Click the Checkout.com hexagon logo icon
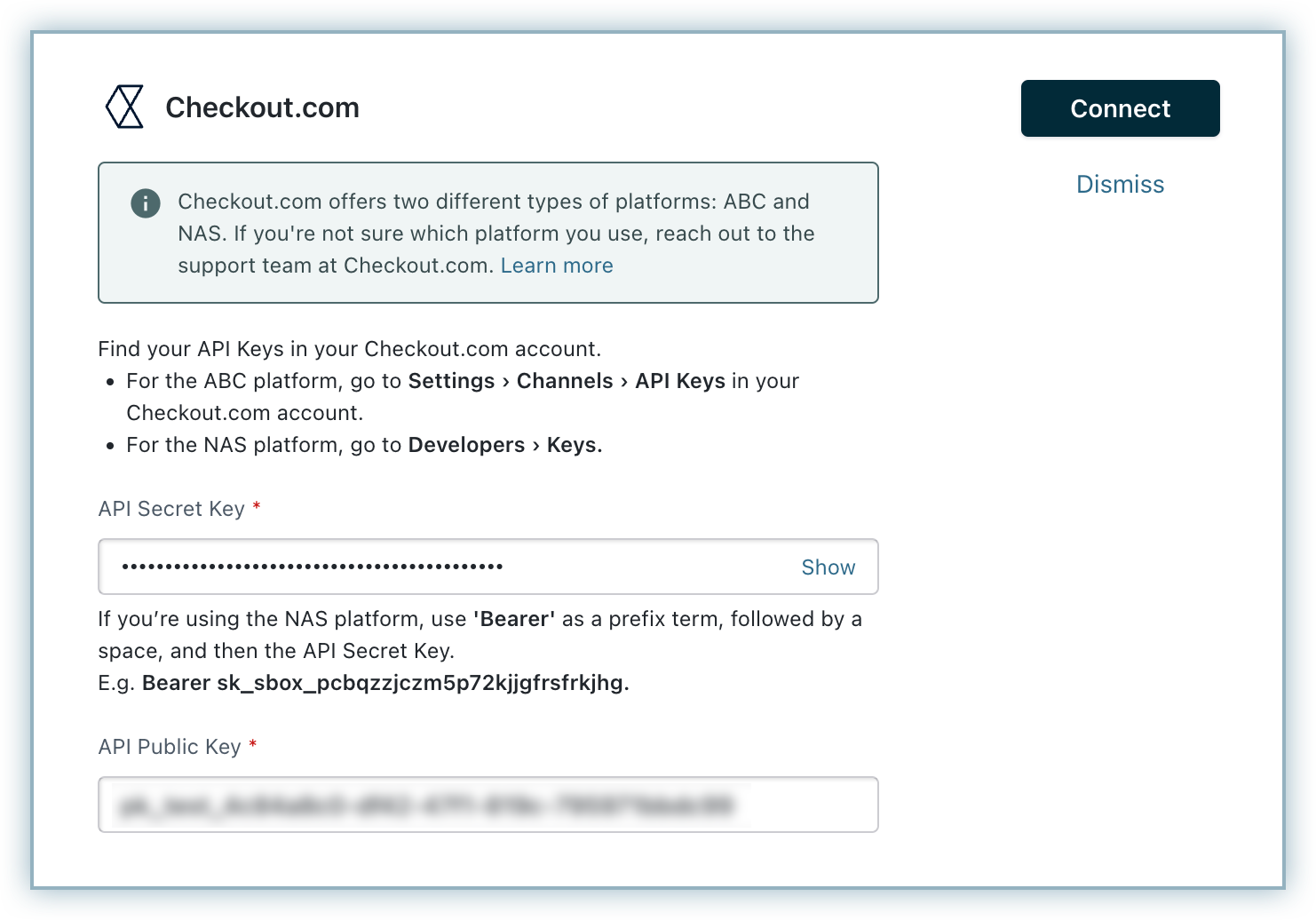Screen dimensions: 1316x920 (x=124, y=107)
